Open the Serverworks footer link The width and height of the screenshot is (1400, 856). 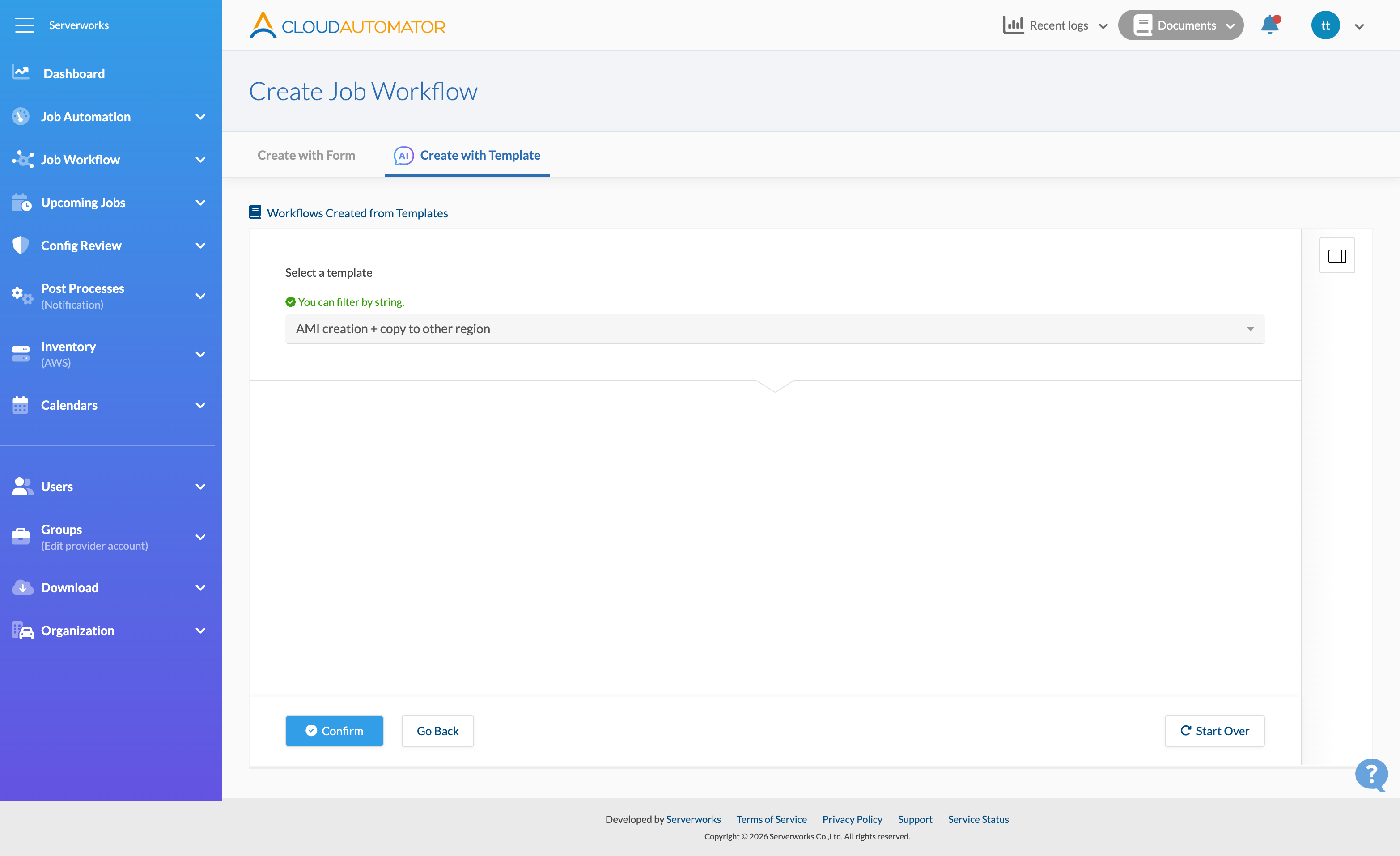click(693, 819)
